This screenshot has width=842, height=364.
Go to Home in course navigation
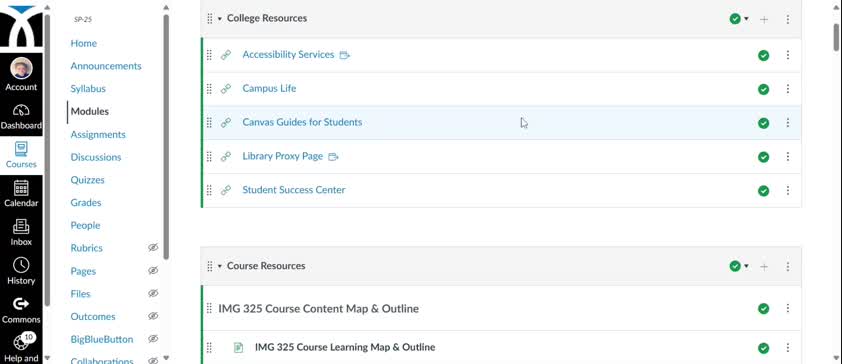84,43
